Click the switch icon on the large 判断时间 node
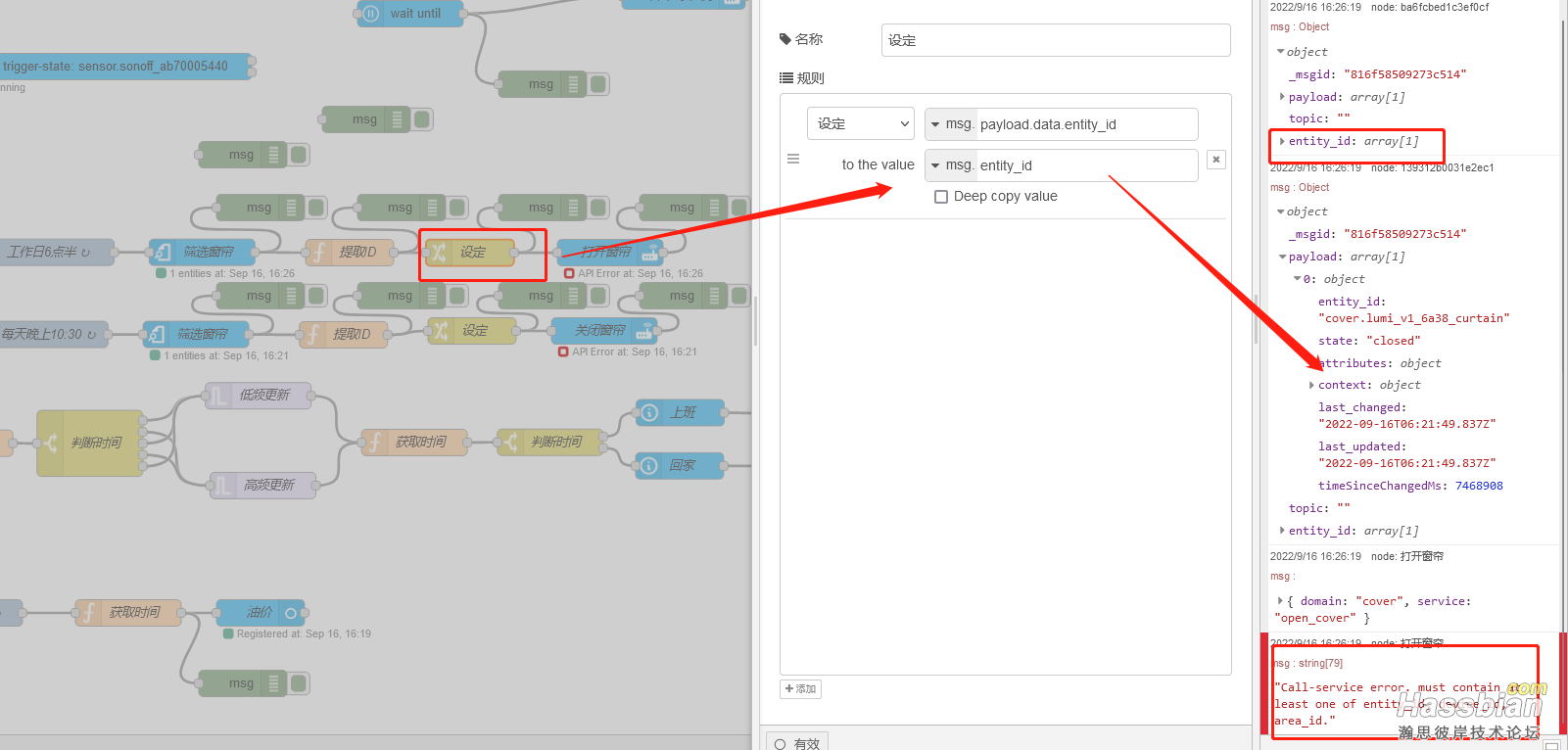This screenshot has width=1568, height=750. 51,444
